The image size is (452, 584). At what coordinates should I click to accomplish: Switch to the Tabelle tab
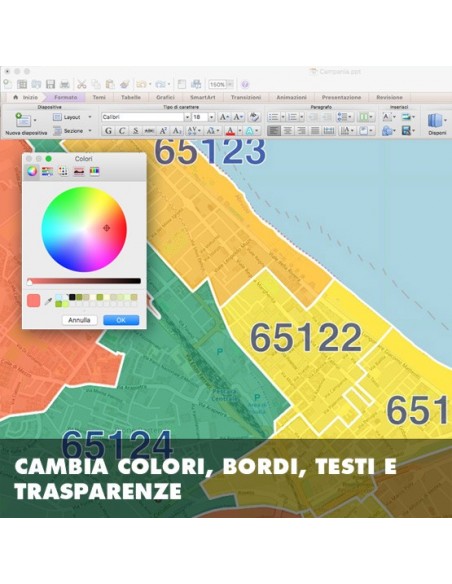pos(131,97)
